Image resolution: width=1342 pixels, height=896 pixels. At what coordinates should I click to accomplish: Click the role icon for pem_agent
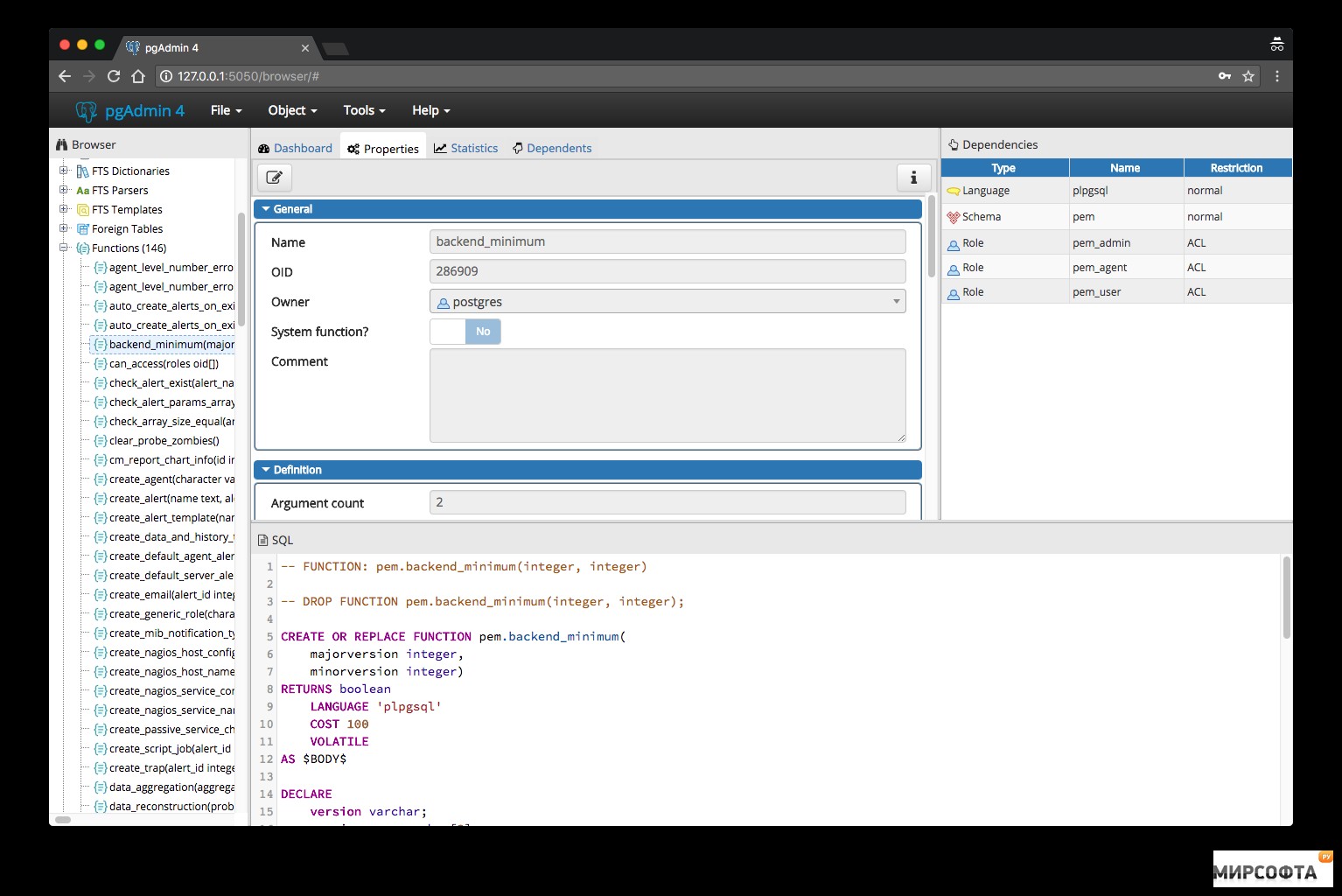[954, 269]
